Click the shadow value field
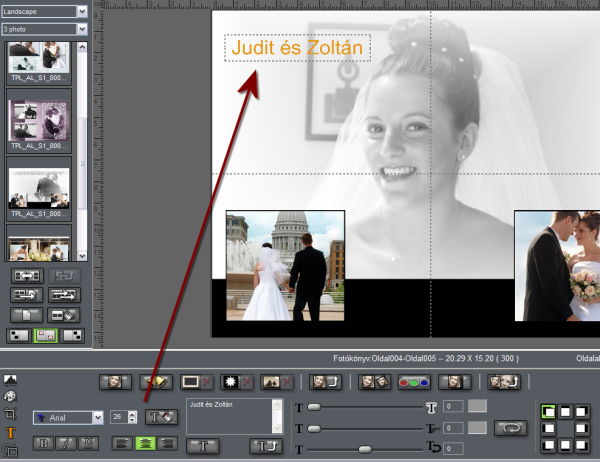The width and height of the screenshot is (600, 462). [453, 428]
